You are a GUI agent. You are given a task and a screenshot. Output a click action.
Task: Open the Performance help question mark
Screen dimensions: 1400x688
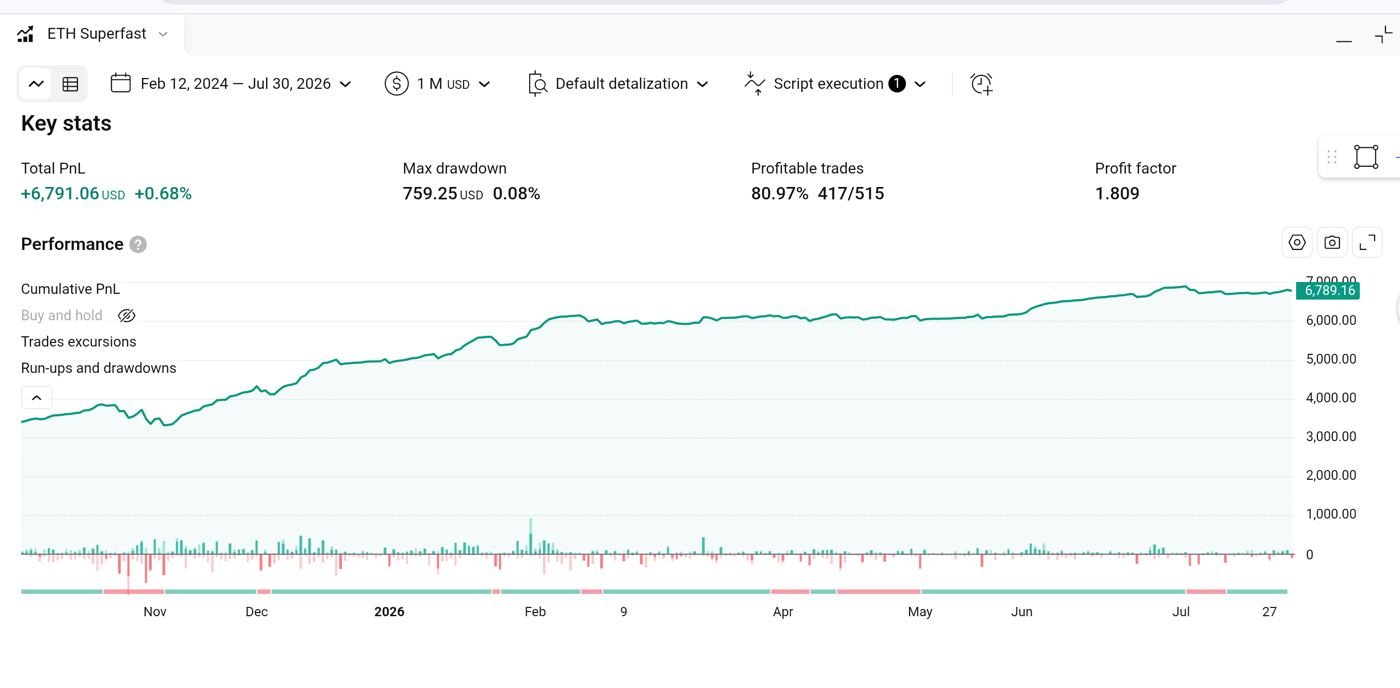point(138,244)
